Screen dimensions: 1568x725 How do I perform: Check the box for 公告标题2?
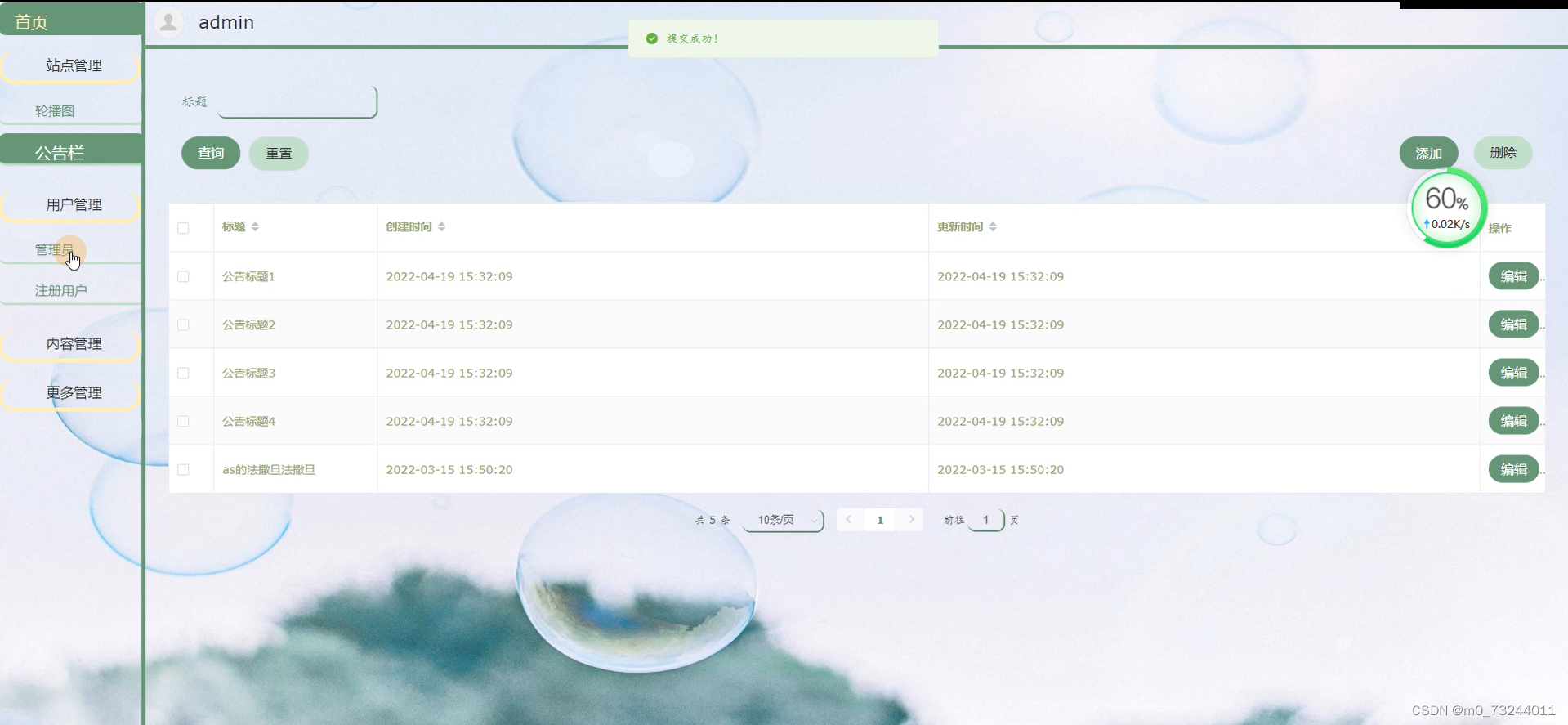183,324
